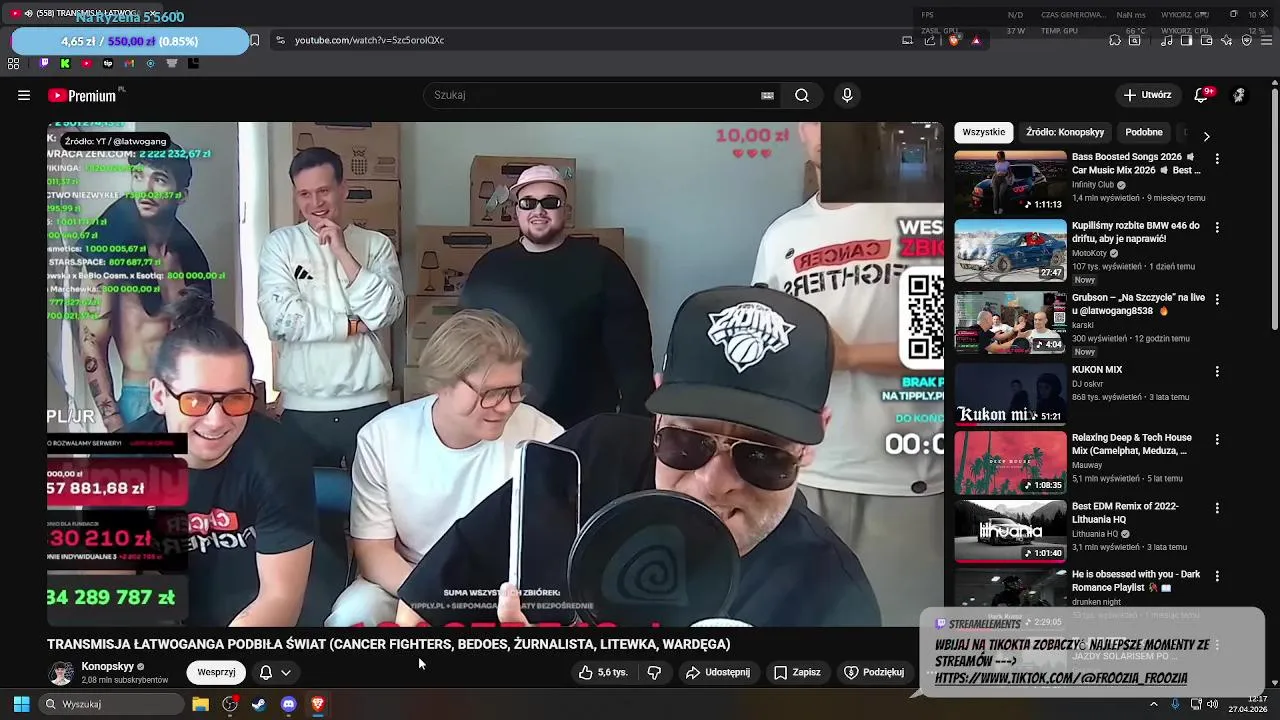Open File Explorer from taskbar

(x=200, y=704)
